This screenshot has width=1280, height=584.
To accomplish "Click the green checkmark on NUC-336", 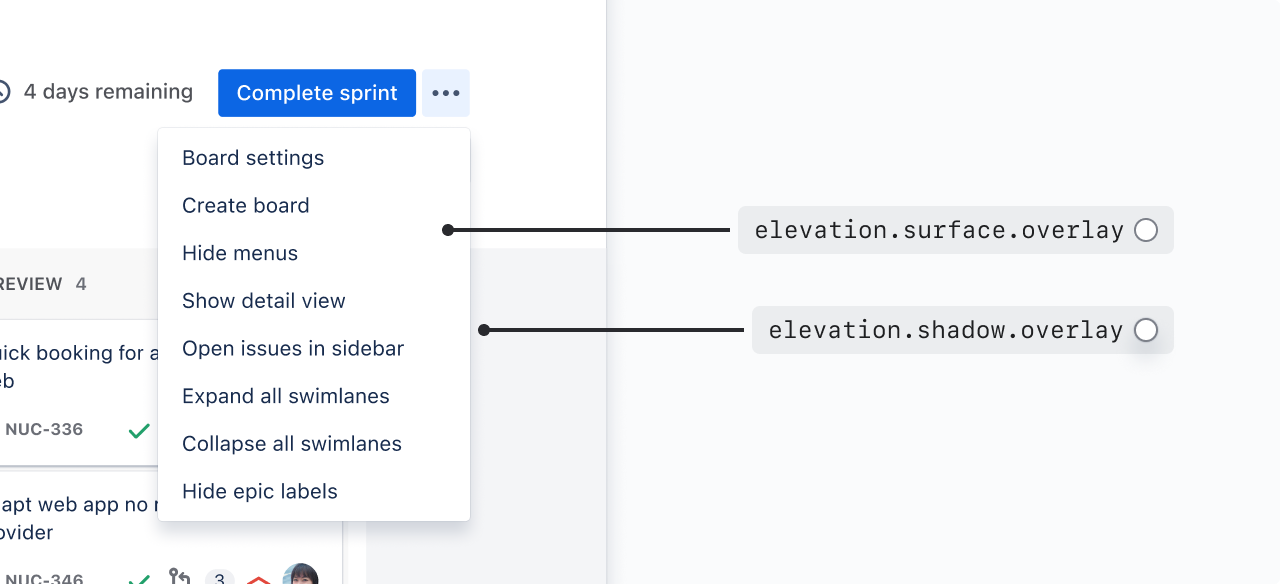I will (139, 431).
